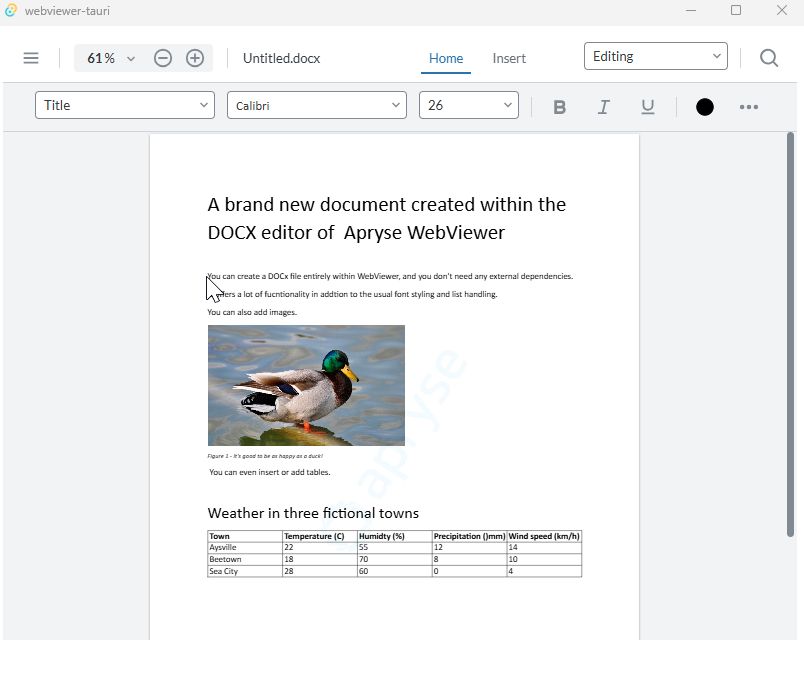Show more formatting tools ellipsis
The height and width of the screenshot is (695, 804).
coord(749,107)
